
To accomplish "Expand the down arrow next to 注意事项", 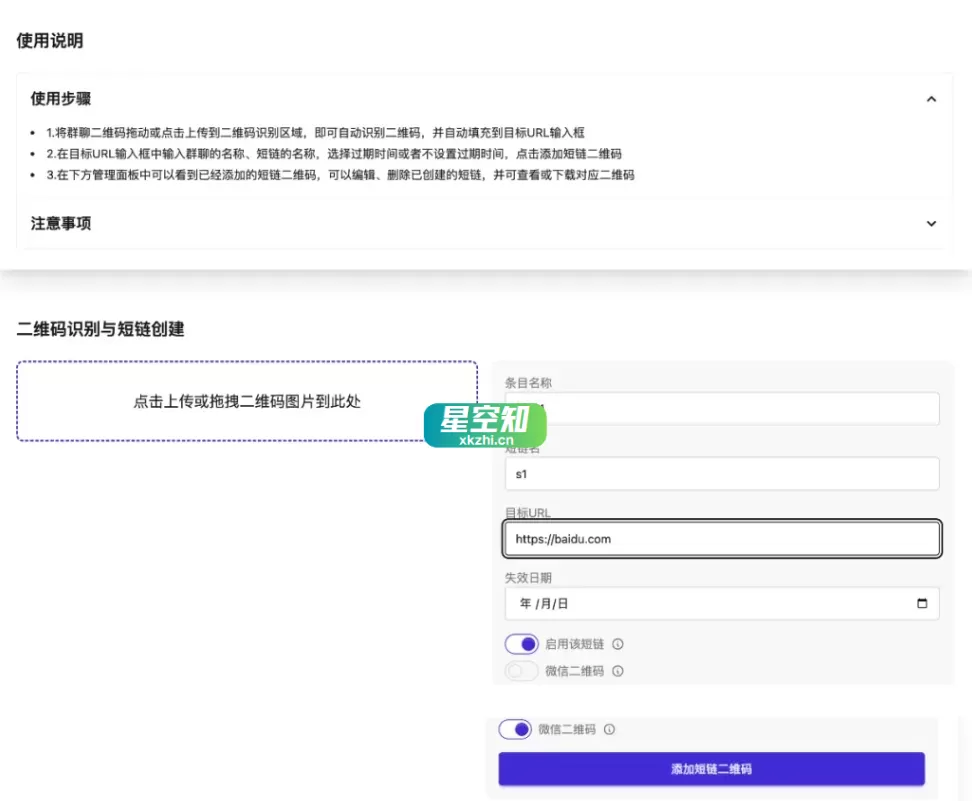I will coord(930,223).
